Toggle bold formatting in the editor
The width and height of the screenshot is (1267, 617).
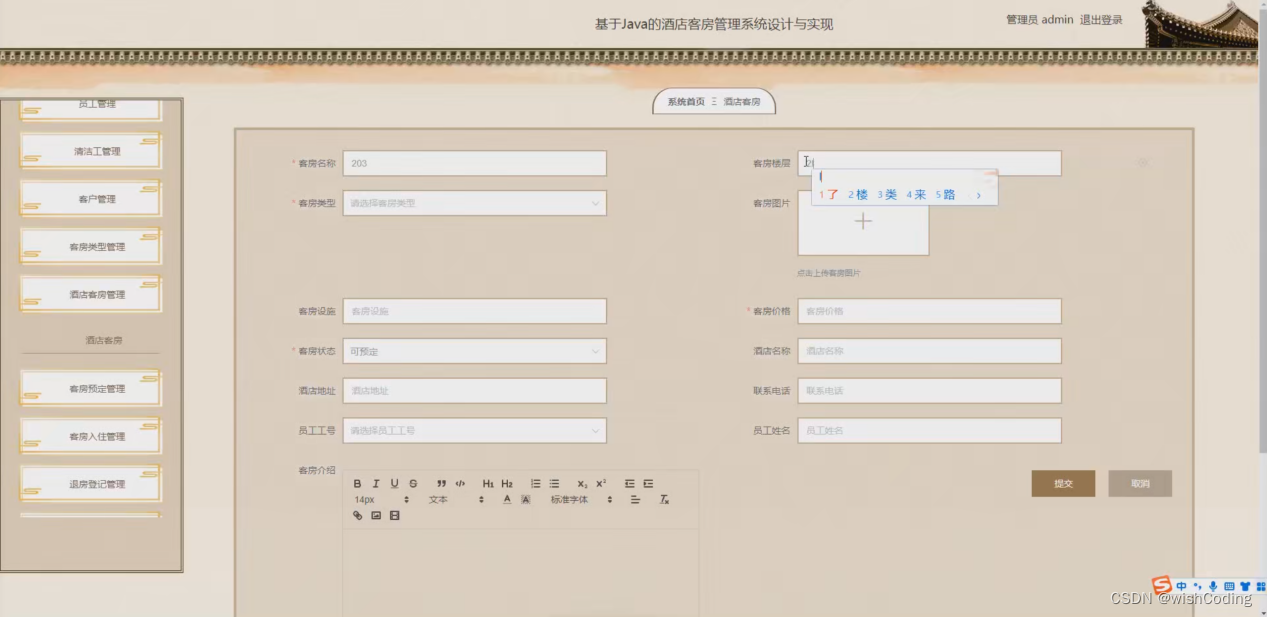[x=358, y=484]
